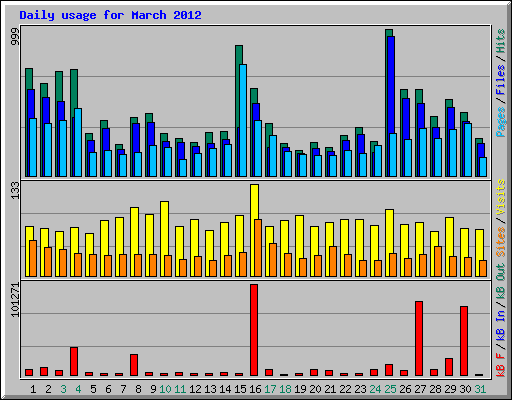Click the 'Daily usage for March 2012' title
512x400 pixels.
[x=110, y=15]
